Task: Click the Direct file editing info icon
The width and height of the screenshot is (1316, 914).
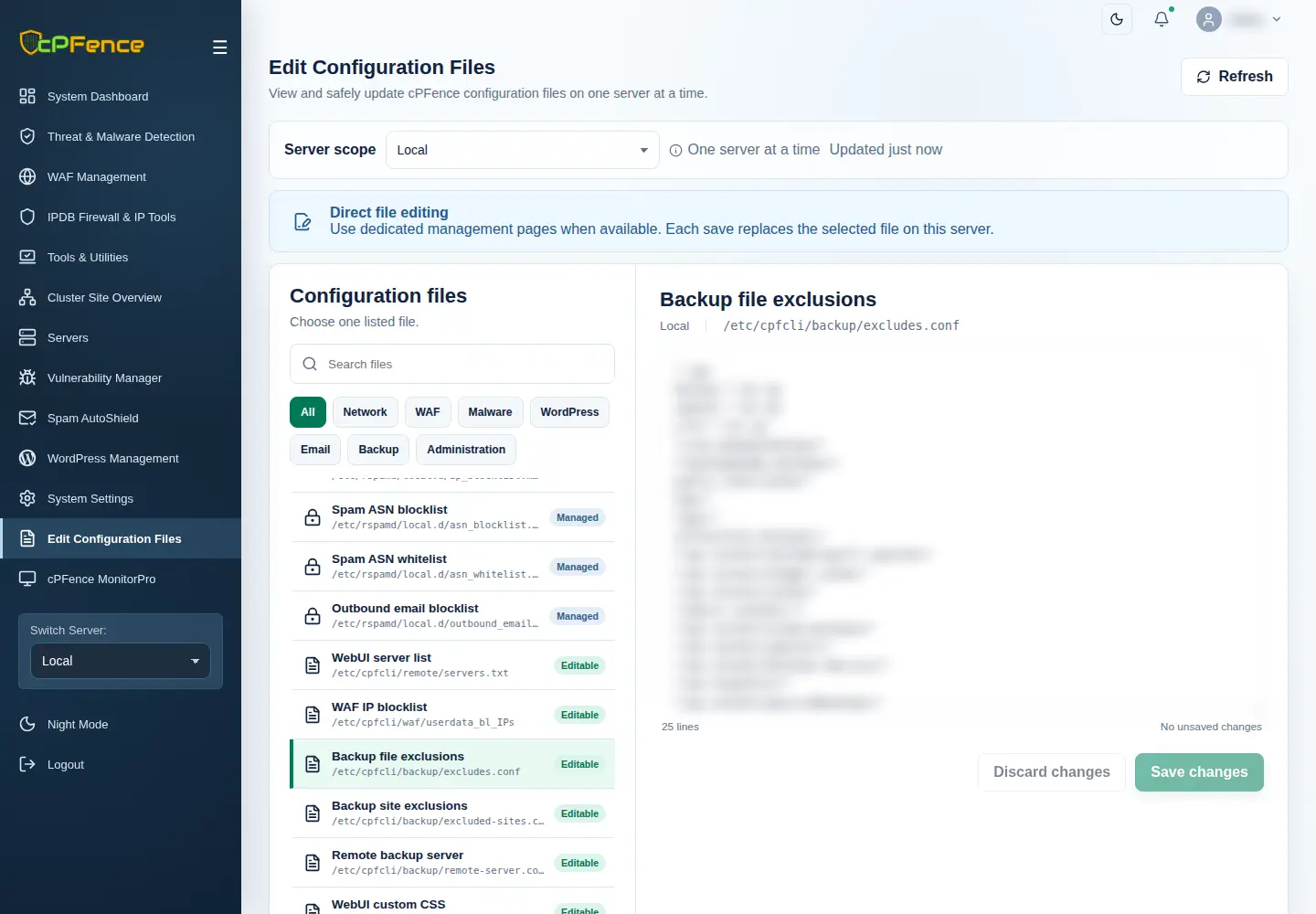Action: (x=302, y=221)
